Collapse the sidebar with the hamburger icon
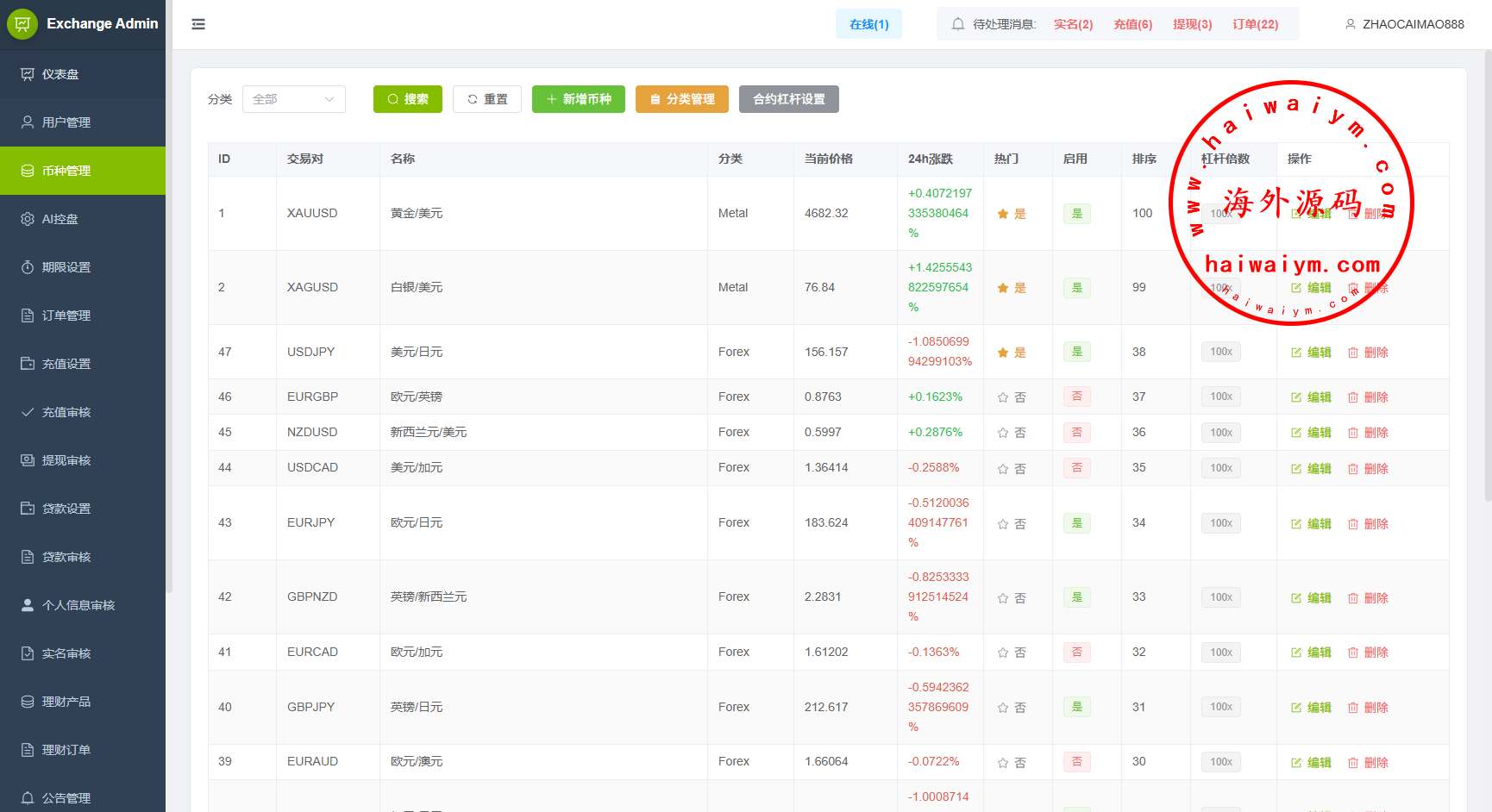The width and height of the screenshot is (1492, 812). (198, 24)
